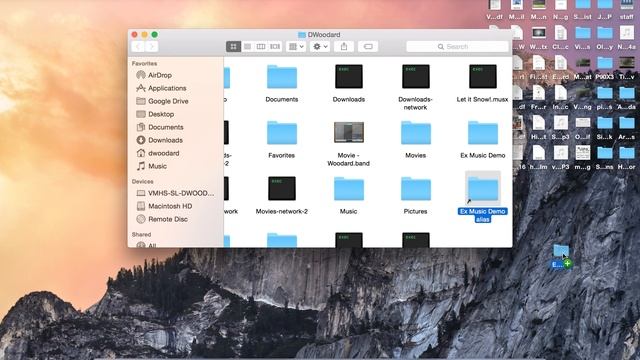Click the Edit Tags toolbar button

coord(368,47)
